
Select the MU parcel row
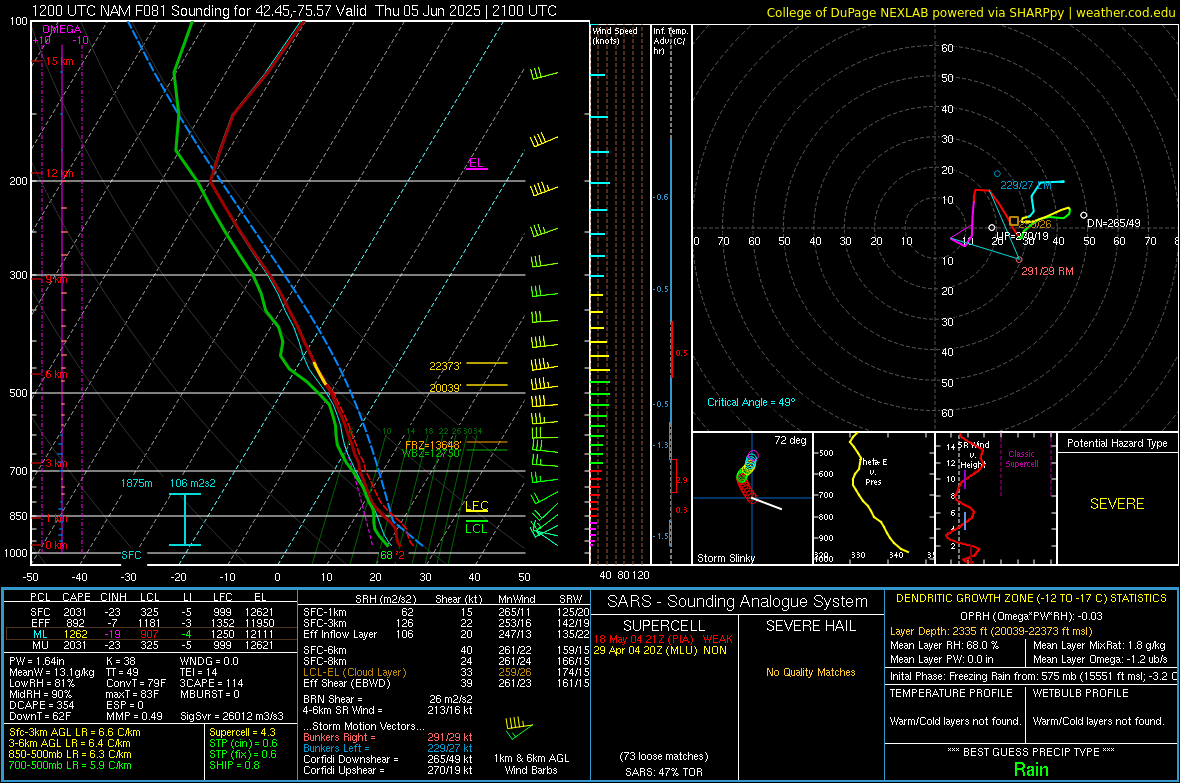coord(151,645)
